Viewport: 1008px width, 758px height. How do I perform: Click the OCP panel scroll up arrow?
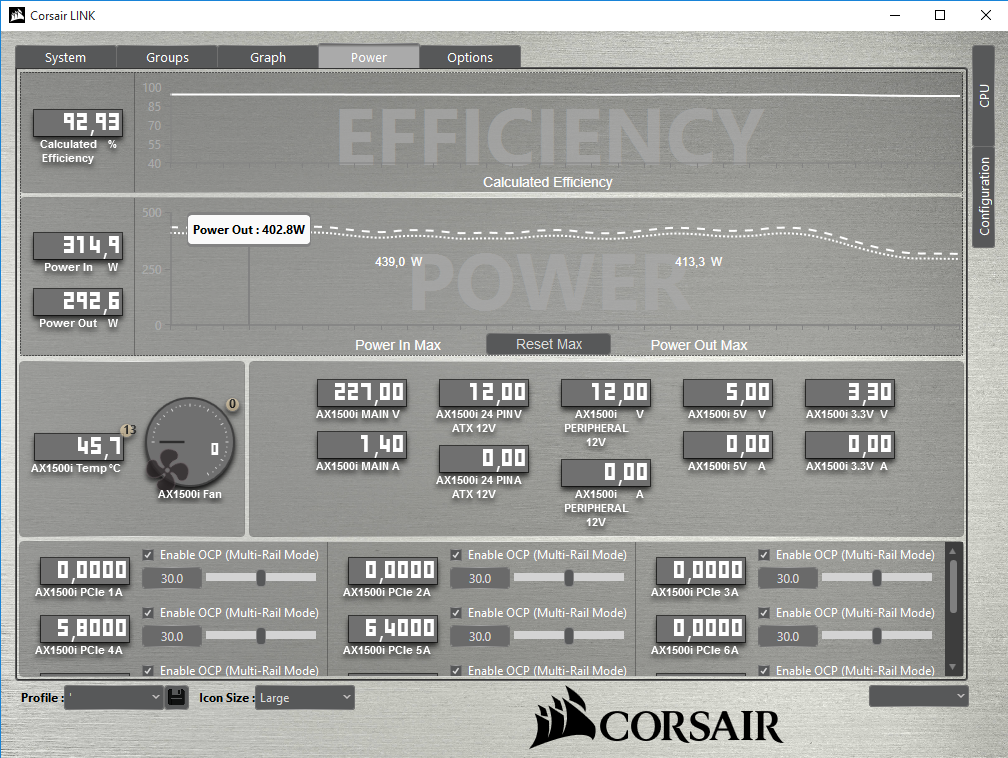(953, 551)
